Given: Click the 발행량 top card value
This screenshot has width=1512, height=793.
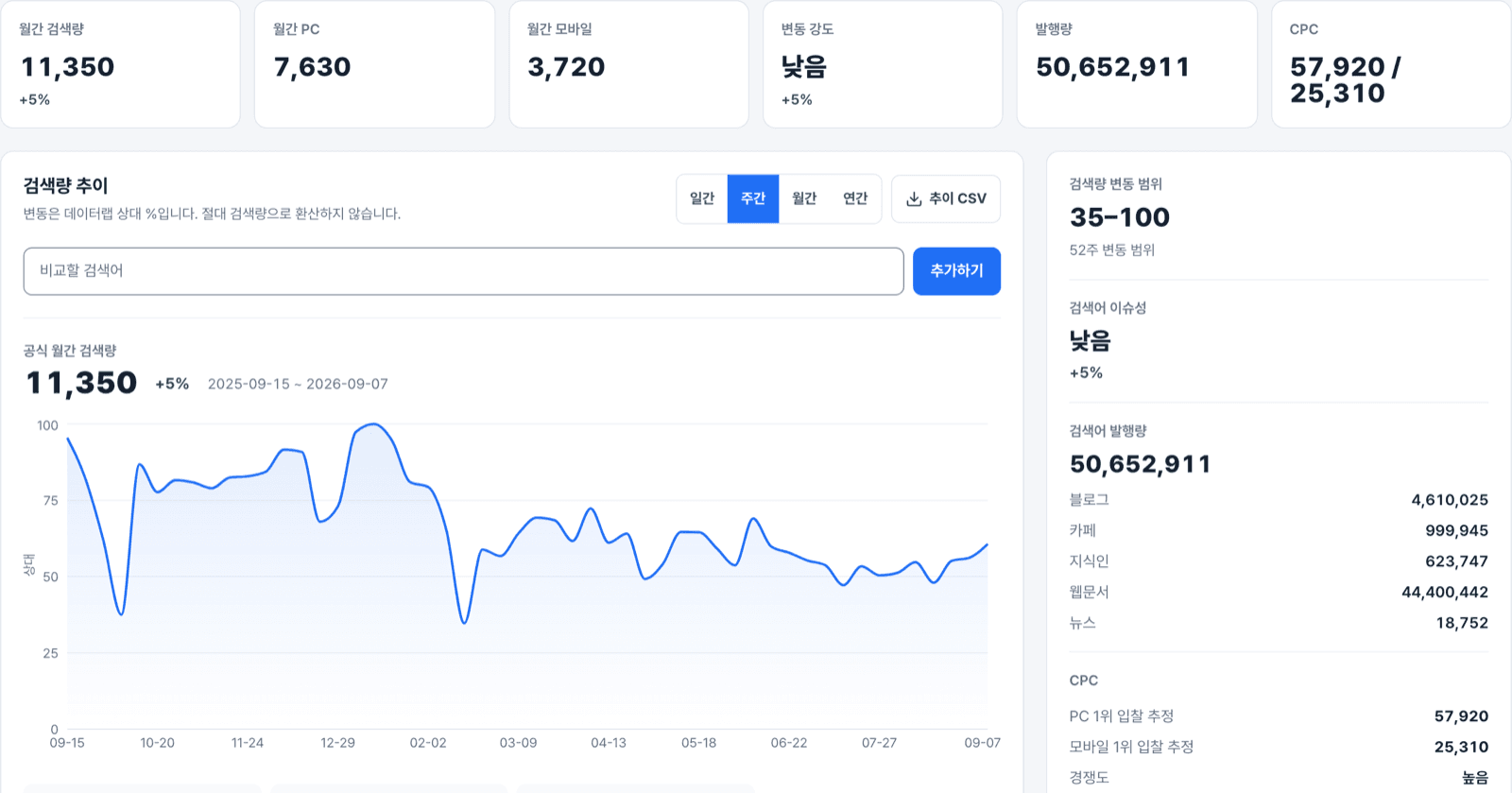Looking at the screenshot, I should pos(1112,67).
